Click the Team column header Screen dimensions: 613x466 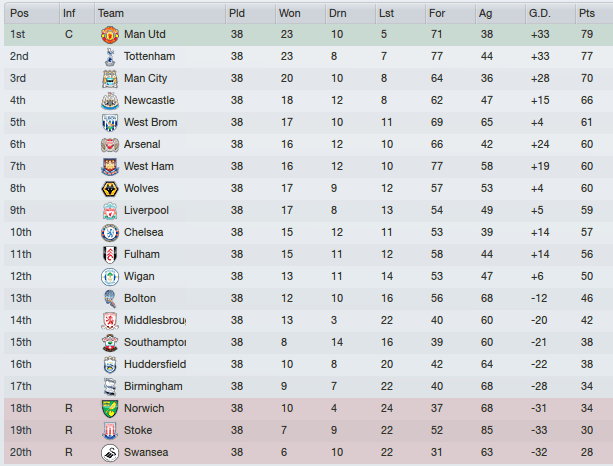coord(111,13)
